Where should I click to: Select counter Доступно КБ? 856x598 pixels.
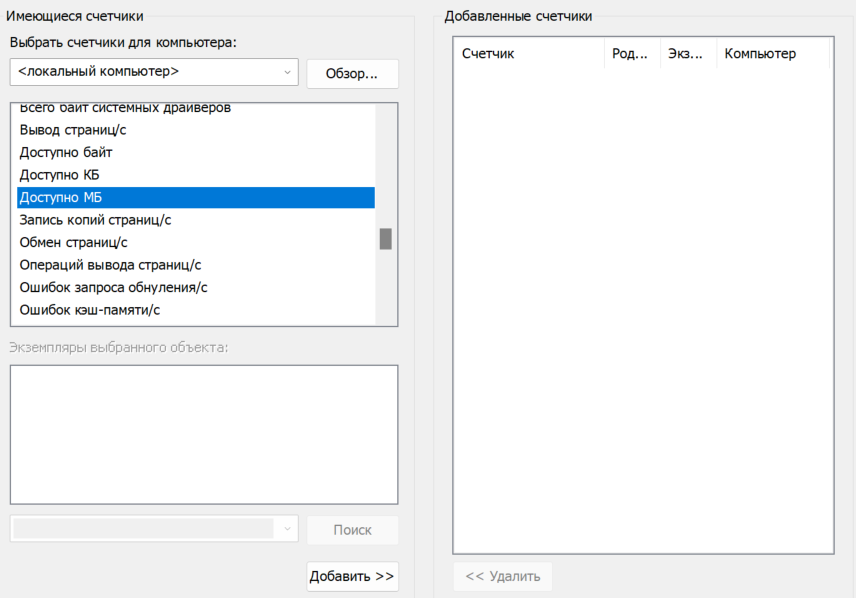pos(195,175)
